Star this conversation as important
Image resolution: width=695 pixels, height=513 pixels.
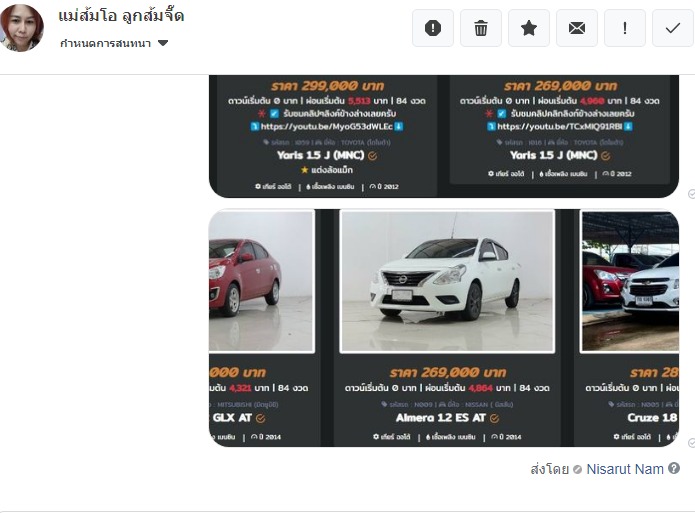(x=529, y=28)
